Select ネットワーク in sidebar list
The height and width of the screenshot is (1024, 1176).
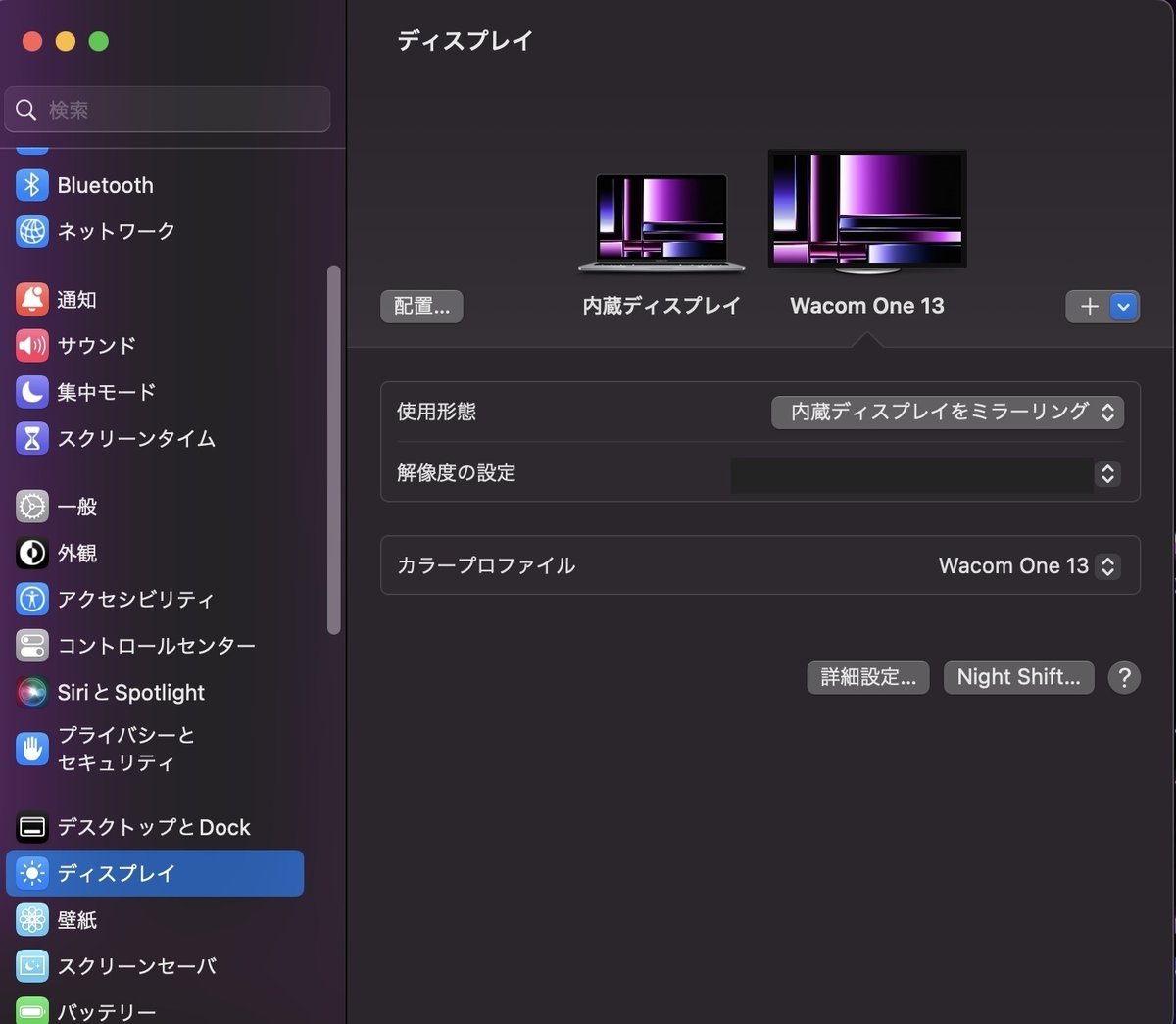(x=155, y=231)
